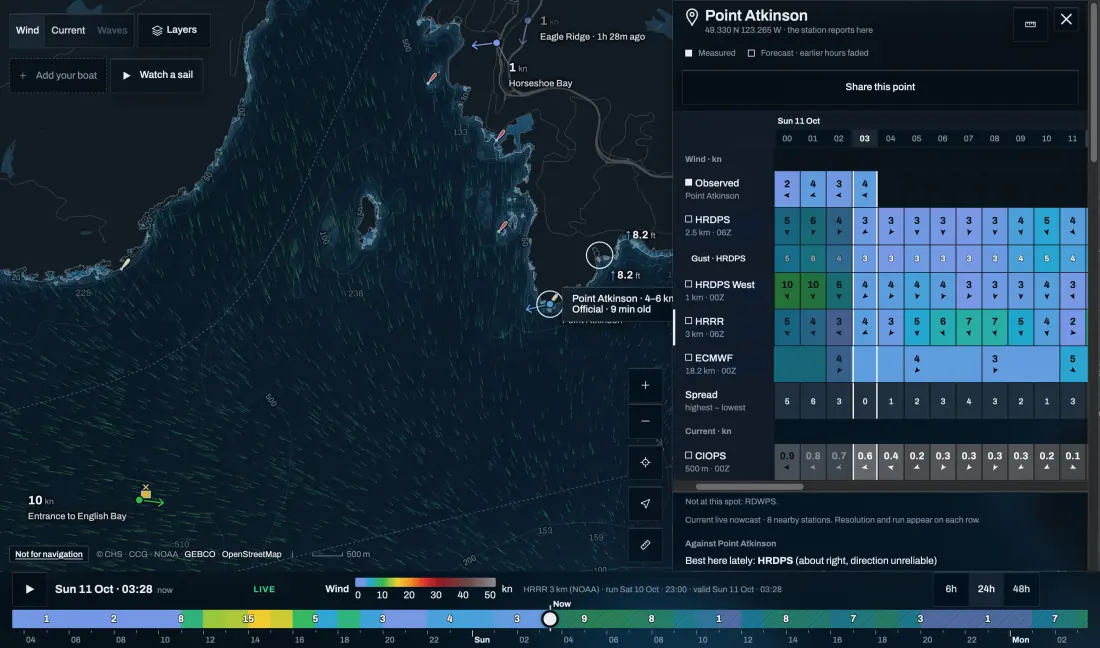Open the ruler measure tool
This screenshot has width=1100, height=648.
(x=645, y=544)
